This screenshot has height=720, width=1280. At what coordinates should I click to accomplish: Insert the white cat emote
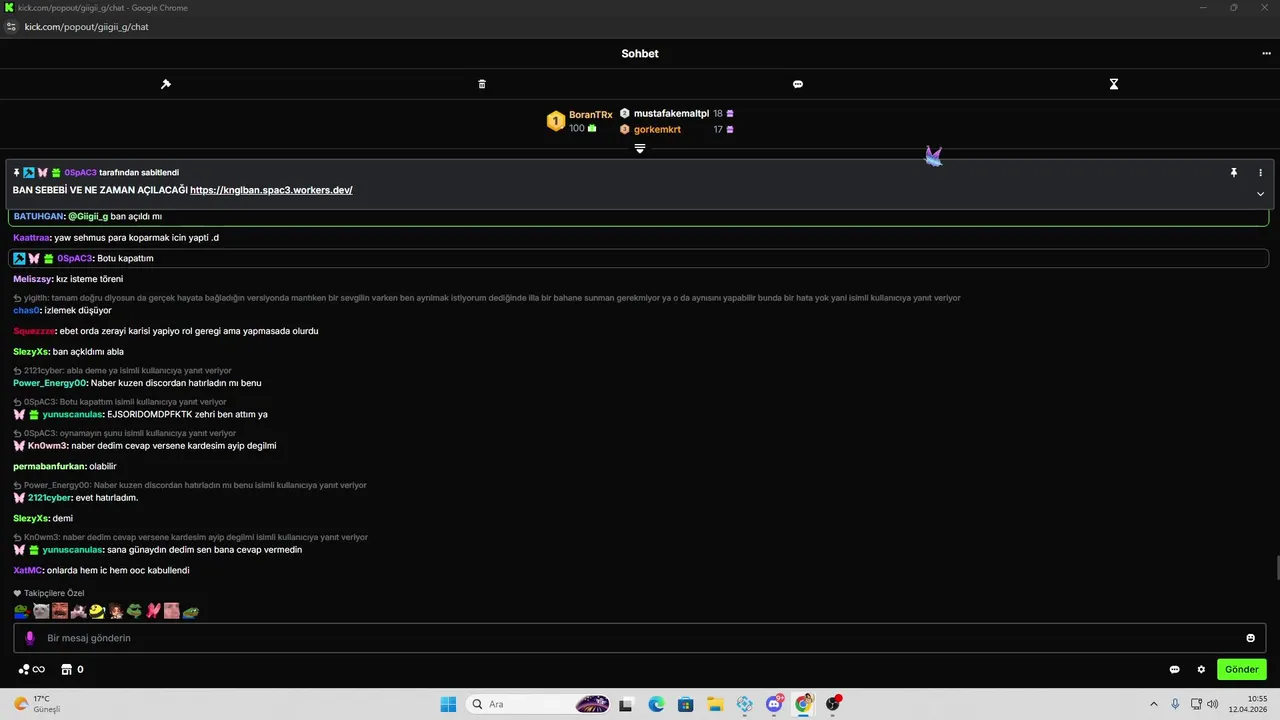pyautogui.click(x=41, y=611)
